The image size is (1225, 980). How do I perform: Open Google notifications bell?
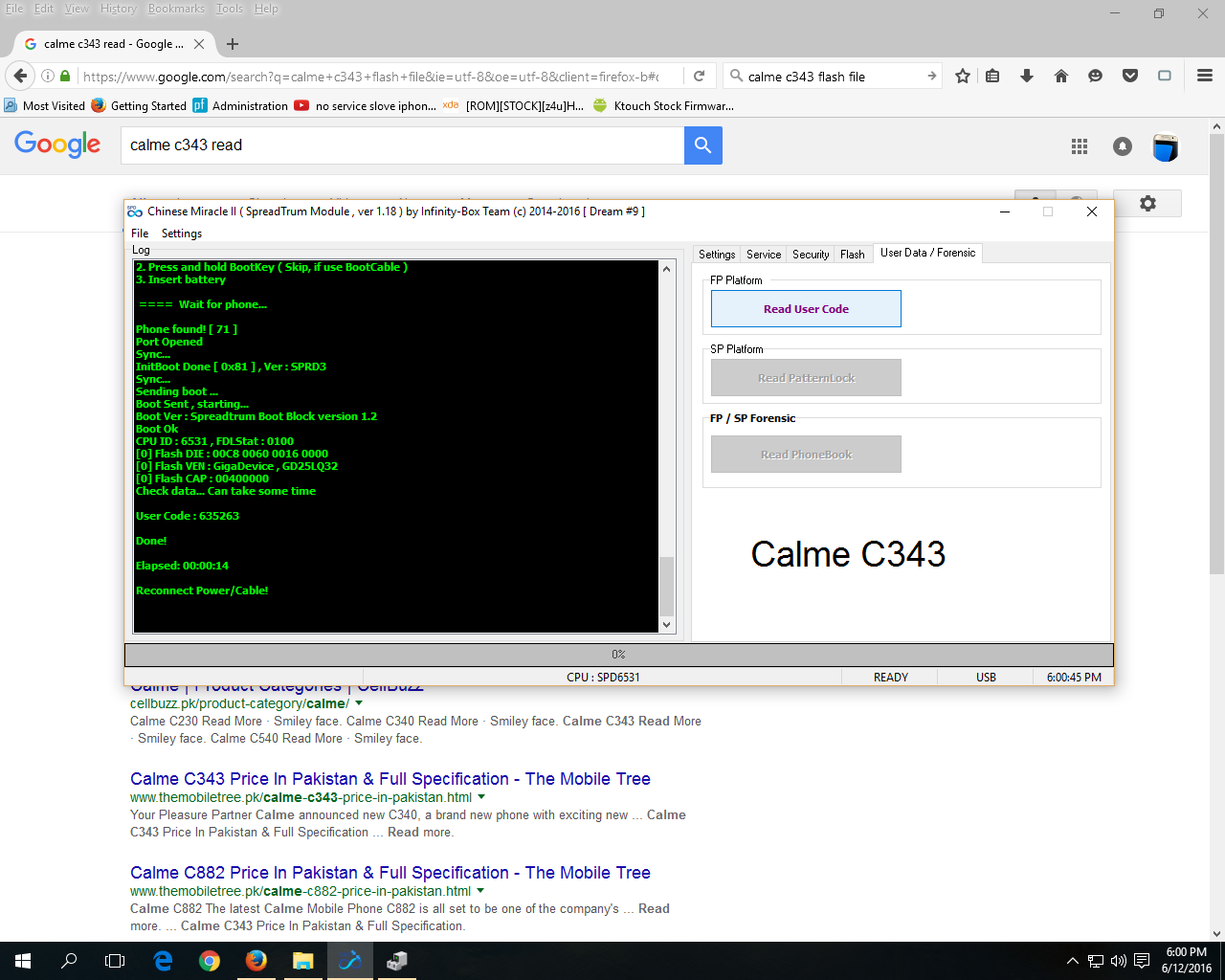(1123, 146)
